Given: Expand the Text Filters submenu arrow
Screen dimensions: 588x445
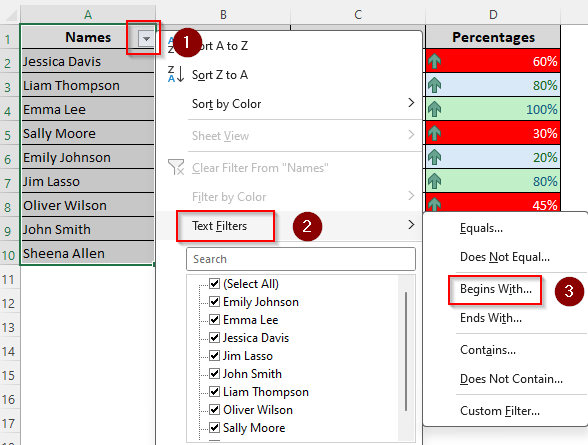Looking at the screenshot, I should tap(411, 225).
